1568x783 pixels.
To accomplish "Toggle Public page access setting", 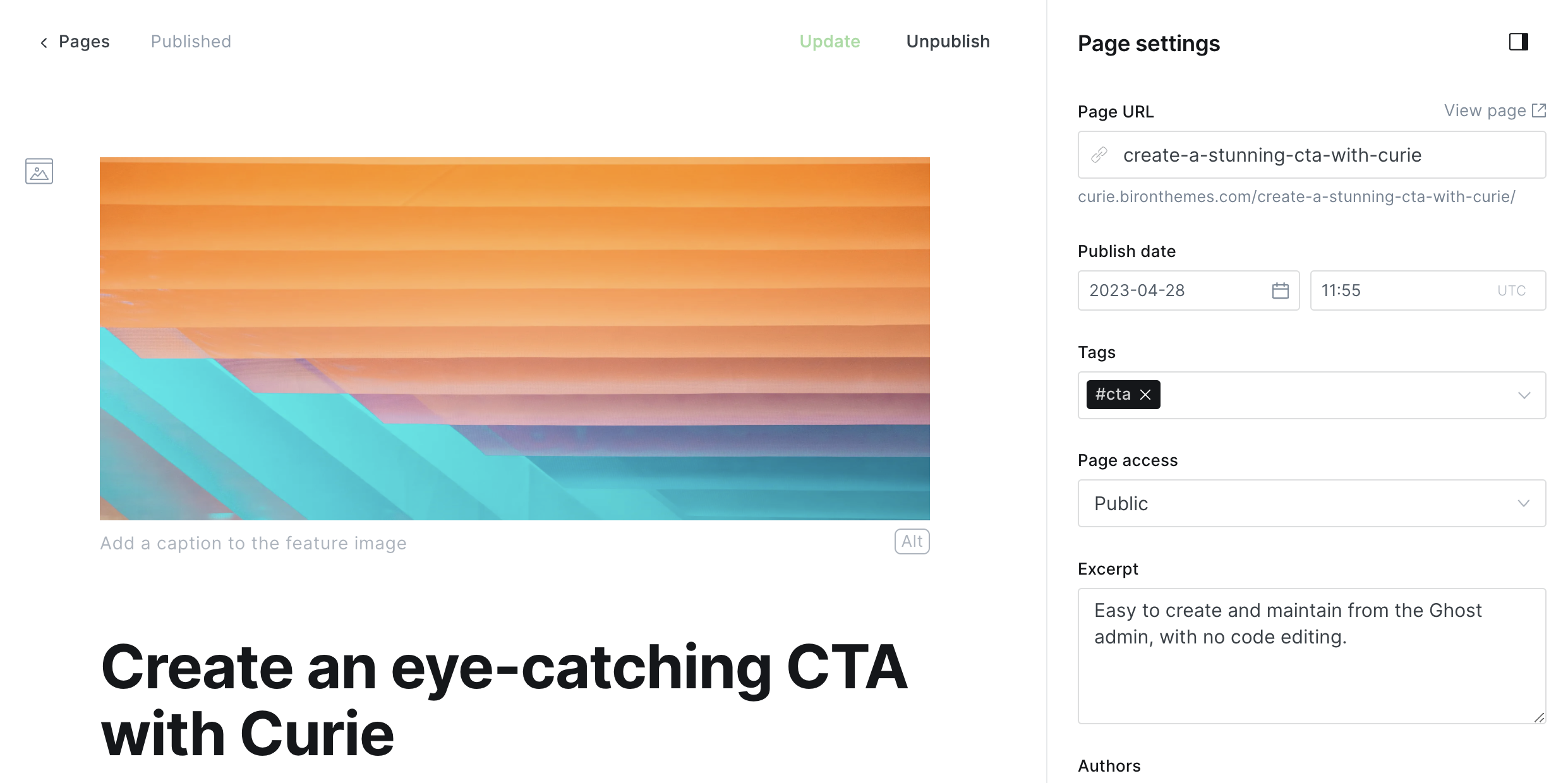I will [1311, 503].
